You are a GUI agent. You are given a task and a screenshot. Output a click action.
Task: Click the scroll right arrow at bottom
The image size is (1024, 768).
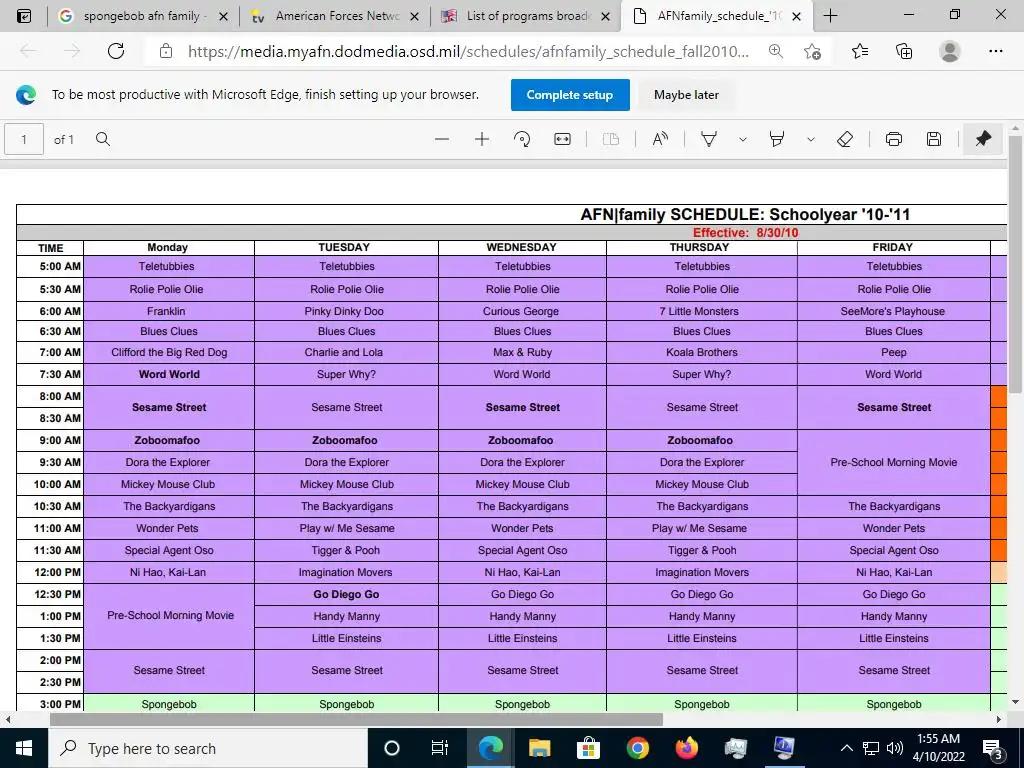click(999, 719)
